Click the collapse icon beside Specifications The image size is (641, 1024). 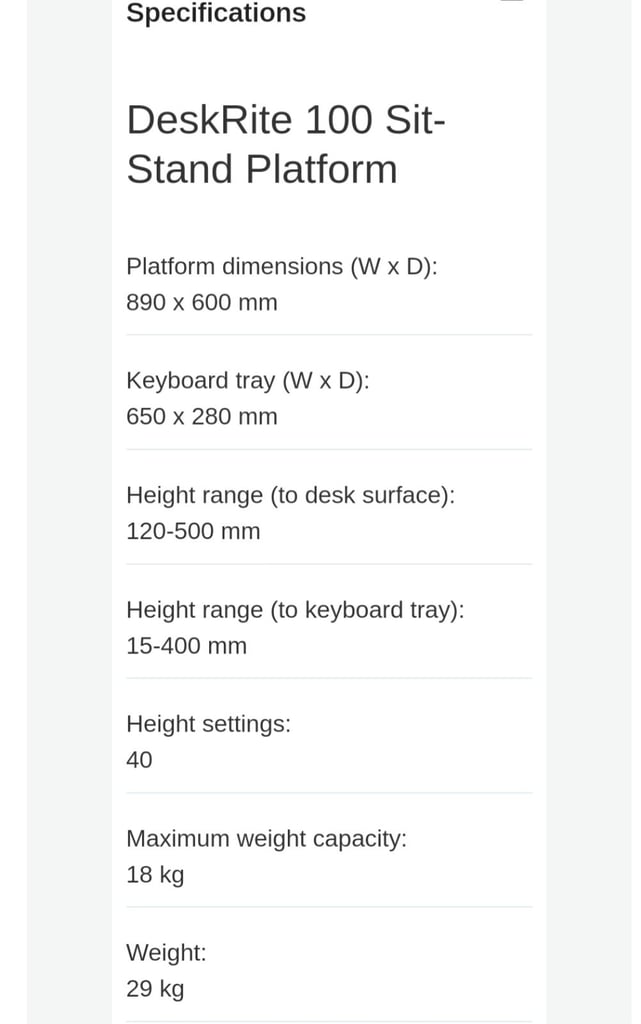pos(512,3)
